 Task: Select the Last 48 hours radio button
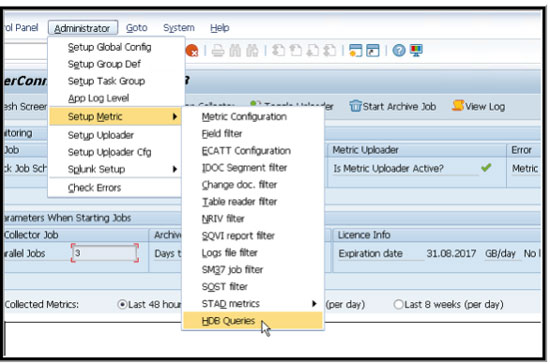(x=122, y=304)
